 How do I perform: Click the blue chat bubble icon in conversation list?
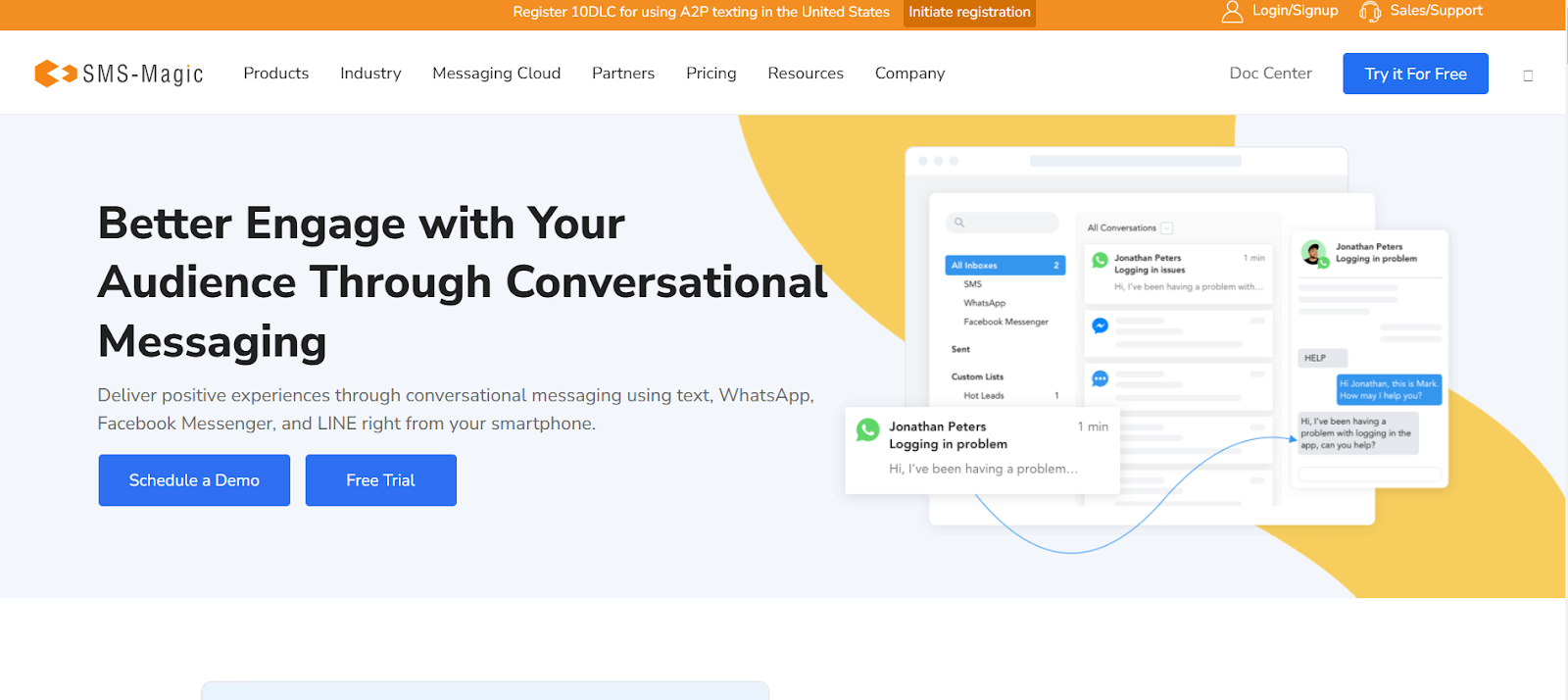[1100, 378]
